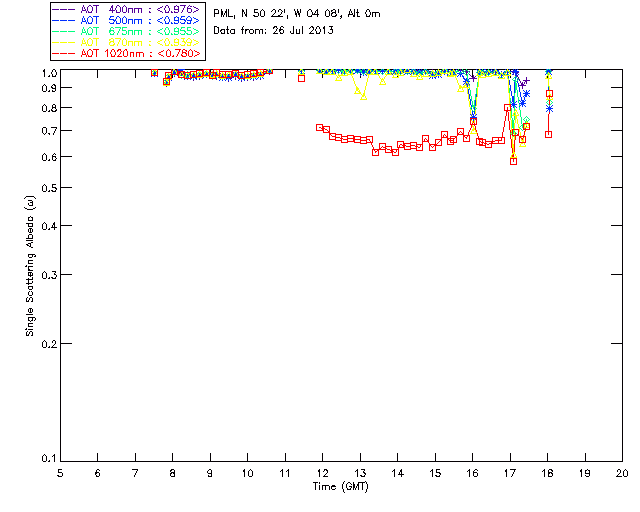Click the AOT 675nm legend entry

126,31
